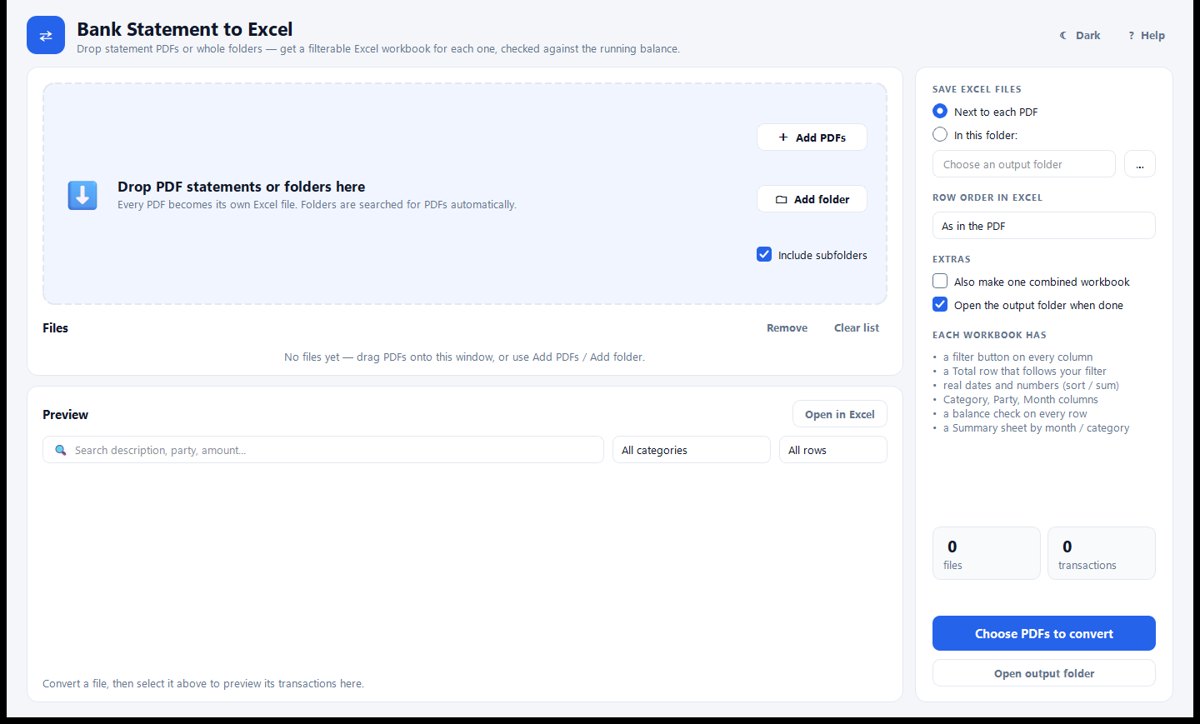Viewport: 1200px width, 724px height.
Task: Click Open output folder button
Action: (1044, 673)
